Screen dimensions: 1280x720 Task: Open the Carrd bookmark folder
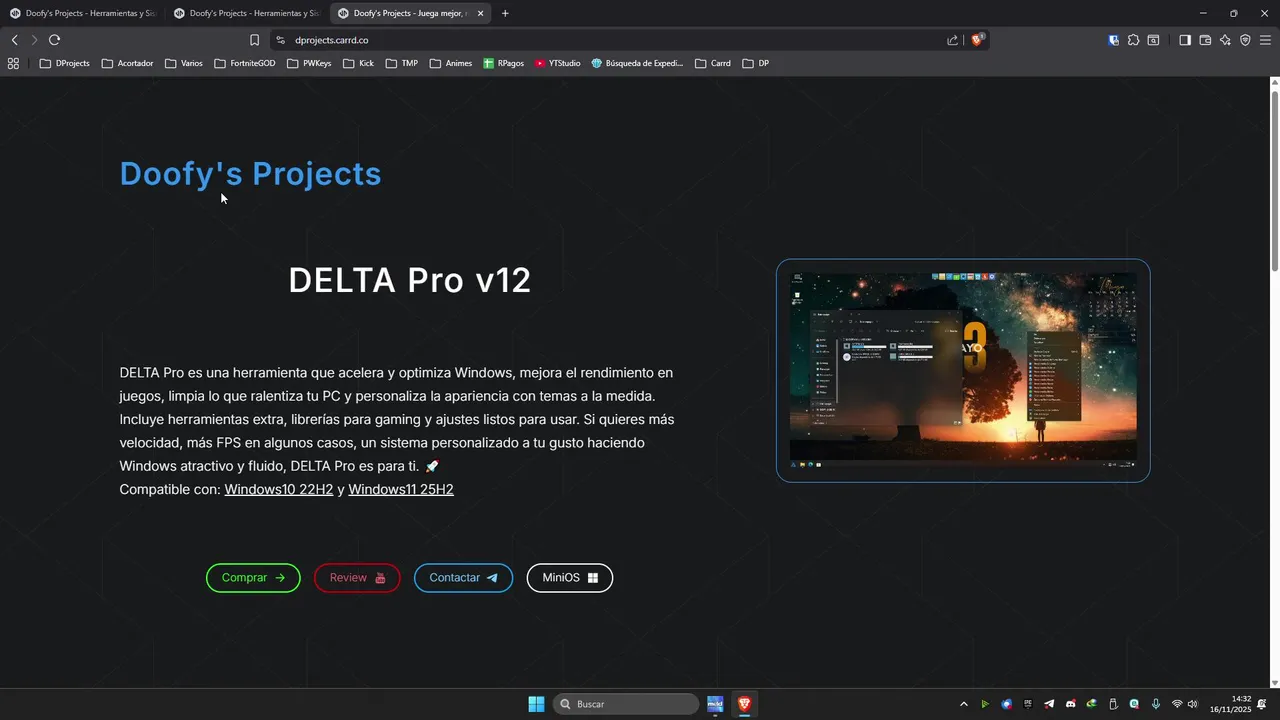[x=713, y=63]
